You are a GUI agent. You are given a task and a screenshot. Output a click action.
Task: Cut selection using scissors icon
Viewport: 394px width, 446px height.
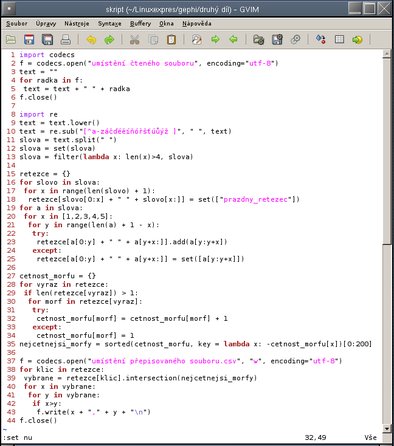(134, 40)
